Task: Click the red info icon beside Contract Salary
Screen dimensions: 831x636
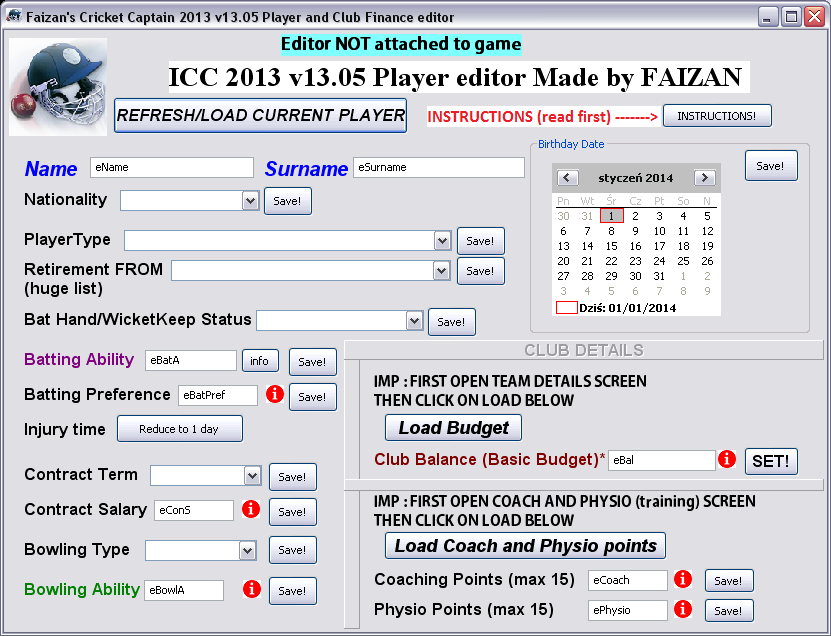Action: tap(251, 509)
